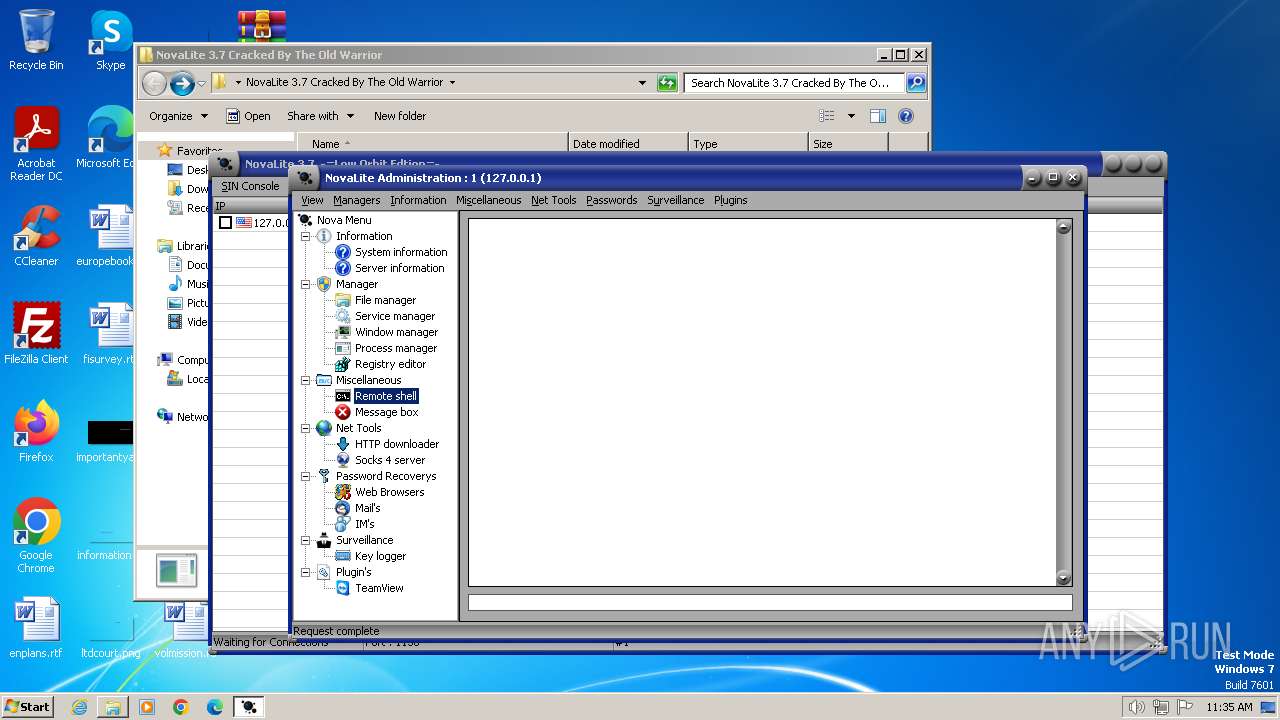Collapse the Net Tools tree node
The height and width of the screenshot is (720, 1280).
point(306,428)
